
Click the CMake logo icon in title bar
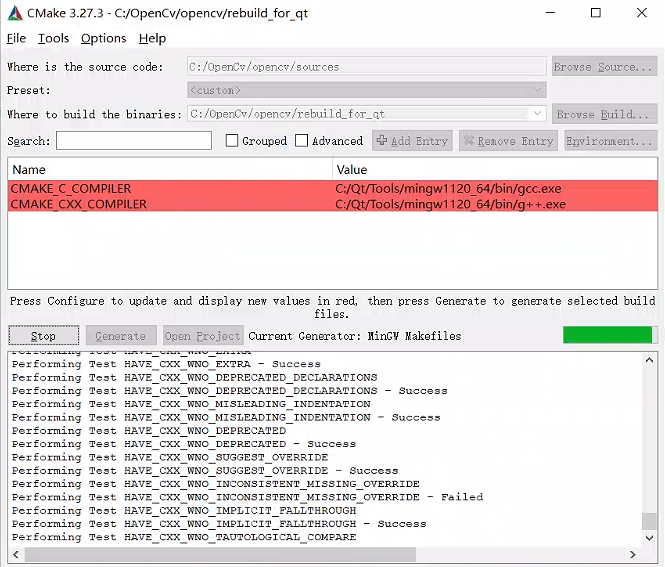(x=15, y=13)
